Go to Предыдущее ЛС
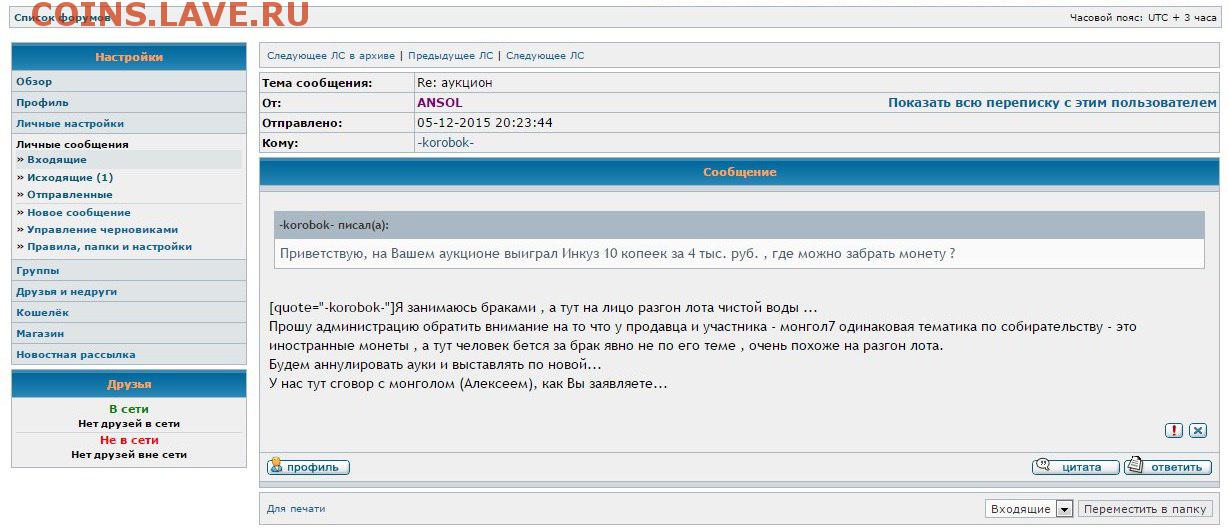The width and height of the screenshot is (1228, 532). (451, 56)
